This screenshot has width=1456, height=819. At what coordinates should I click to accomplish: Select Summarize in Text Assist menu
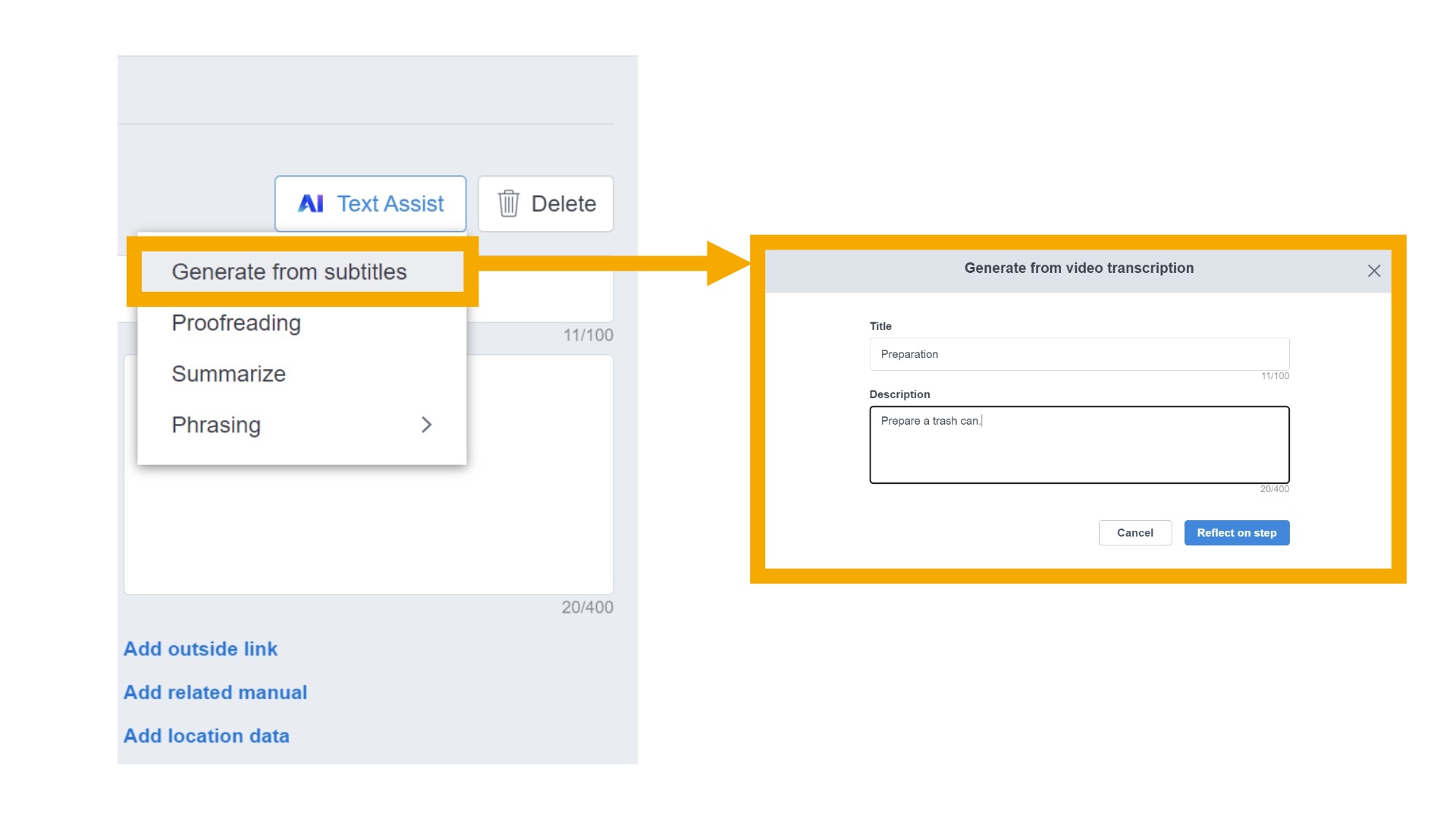pyautogui.click(x=228, y=374)
